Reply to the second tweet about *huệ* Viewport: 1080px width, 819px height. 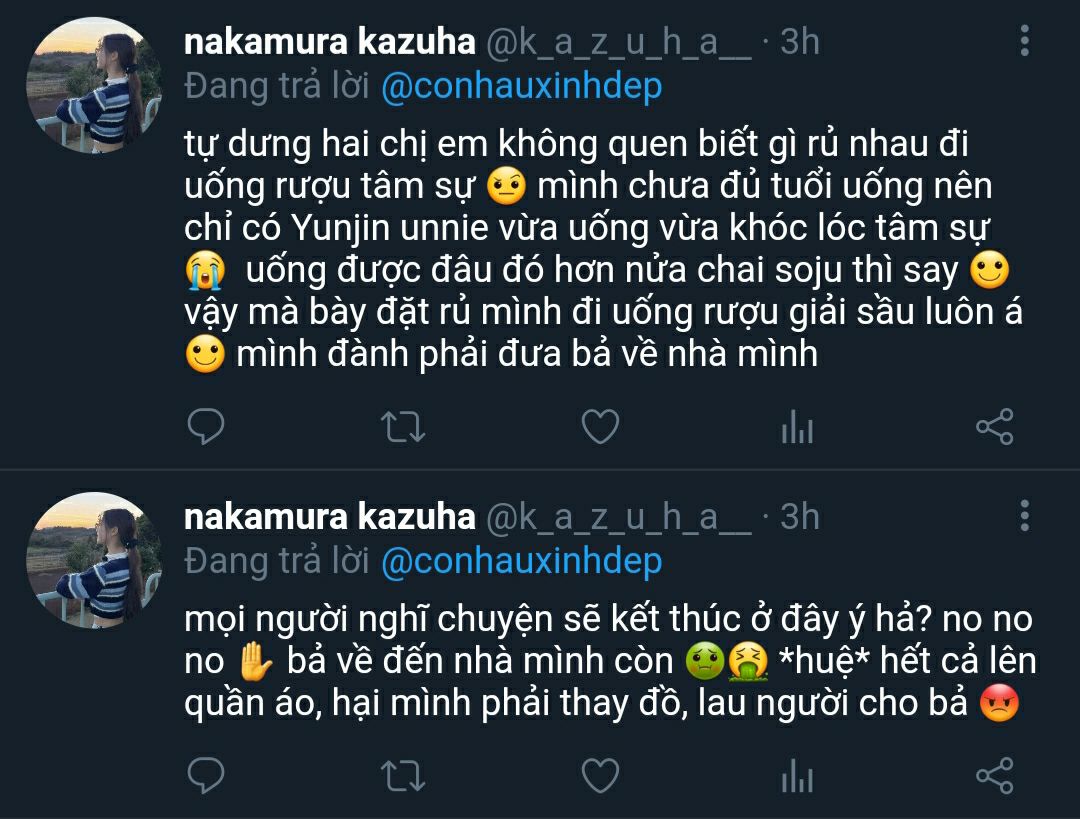coord(206,776)
